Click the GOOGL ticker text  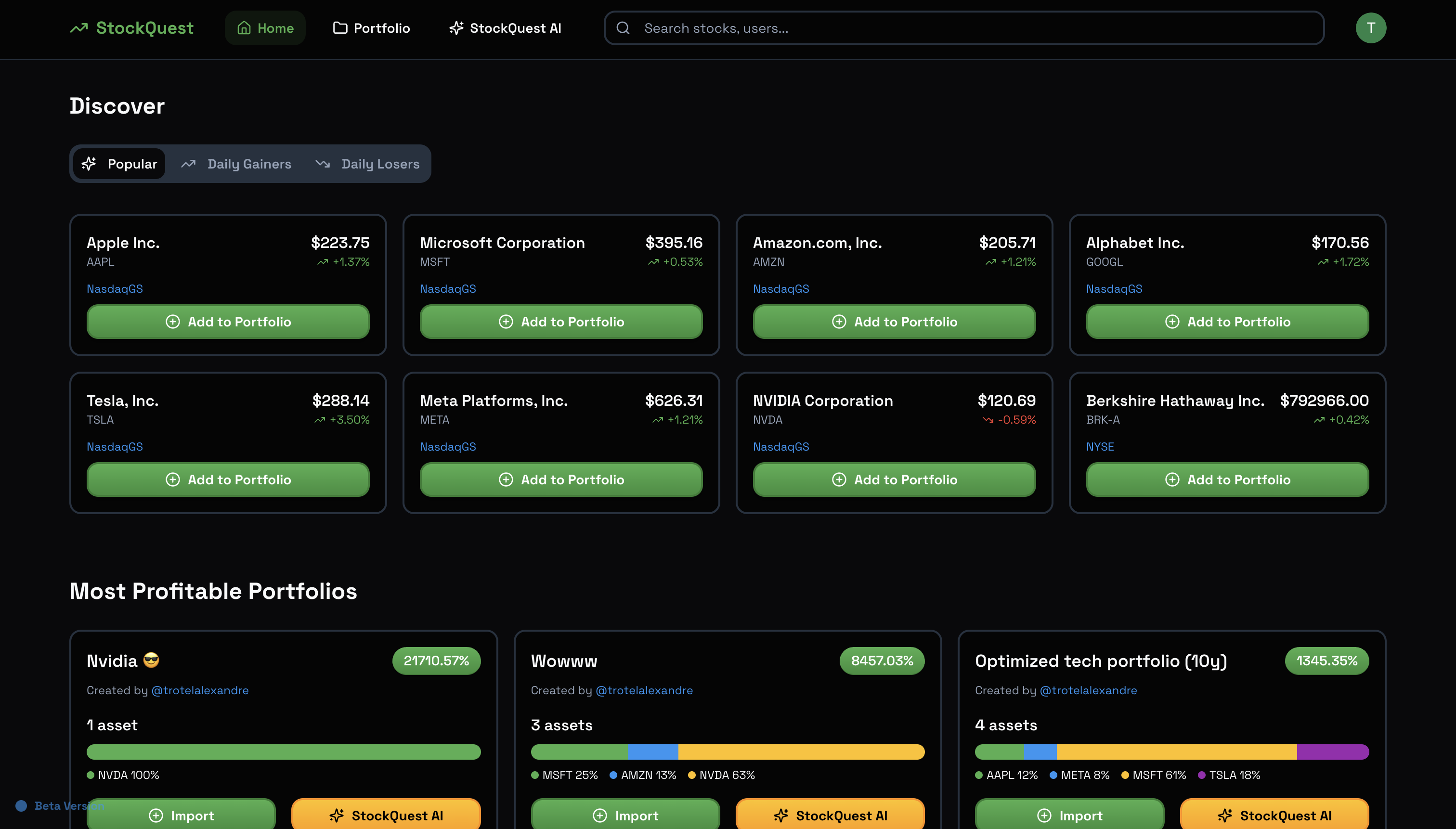pos(1104,262)
